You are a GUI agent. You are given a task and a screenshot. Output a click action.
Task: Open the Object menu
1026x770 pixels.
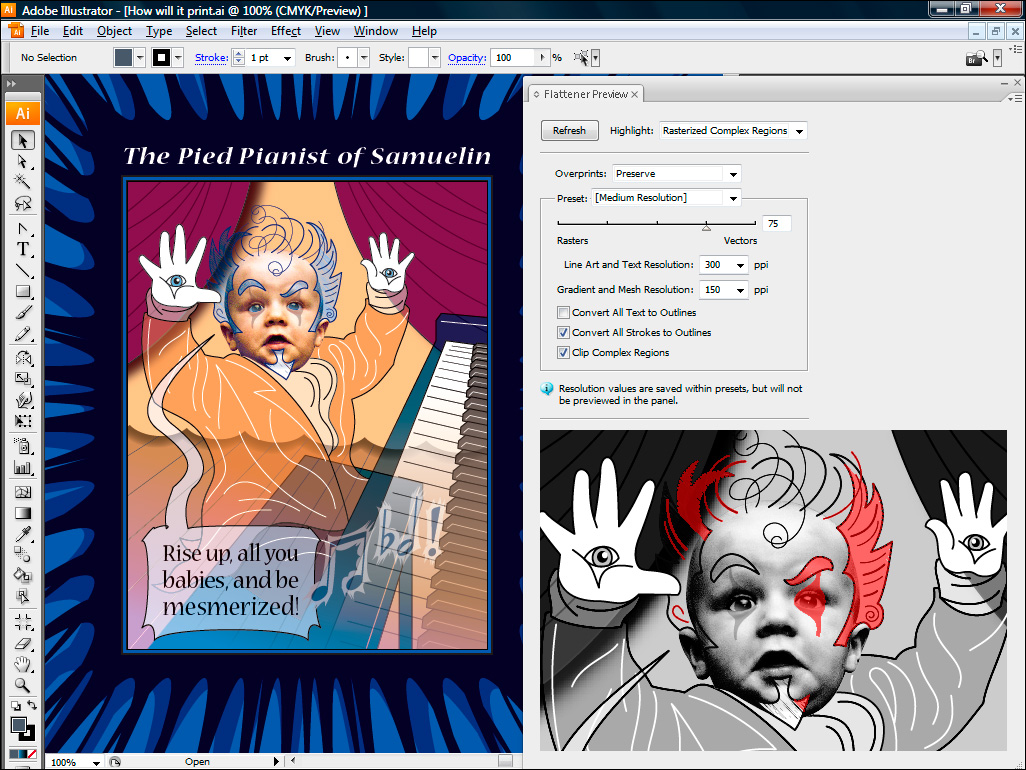114,31
